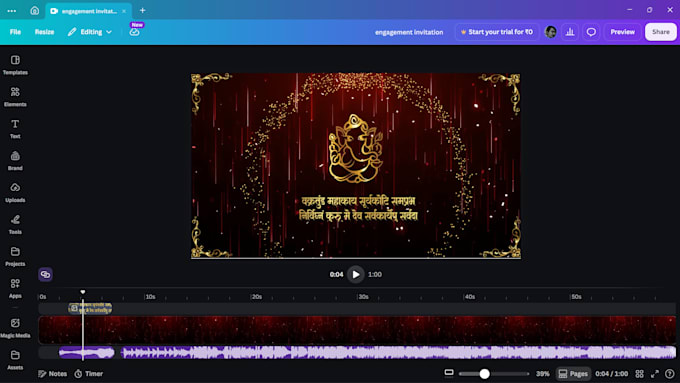Select the Sanskrit text clip in timeline

[90, 308]
